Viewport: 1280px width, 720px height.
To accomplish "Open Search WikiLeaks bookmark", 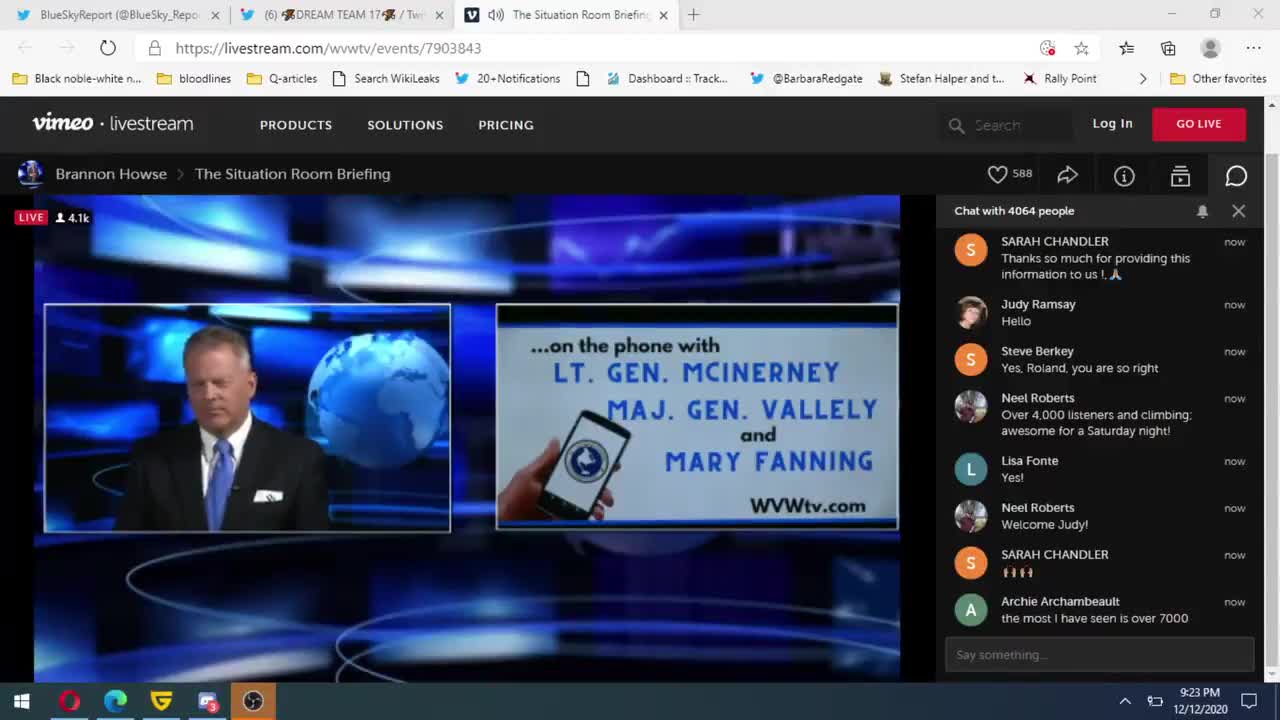I will [385, 79].
